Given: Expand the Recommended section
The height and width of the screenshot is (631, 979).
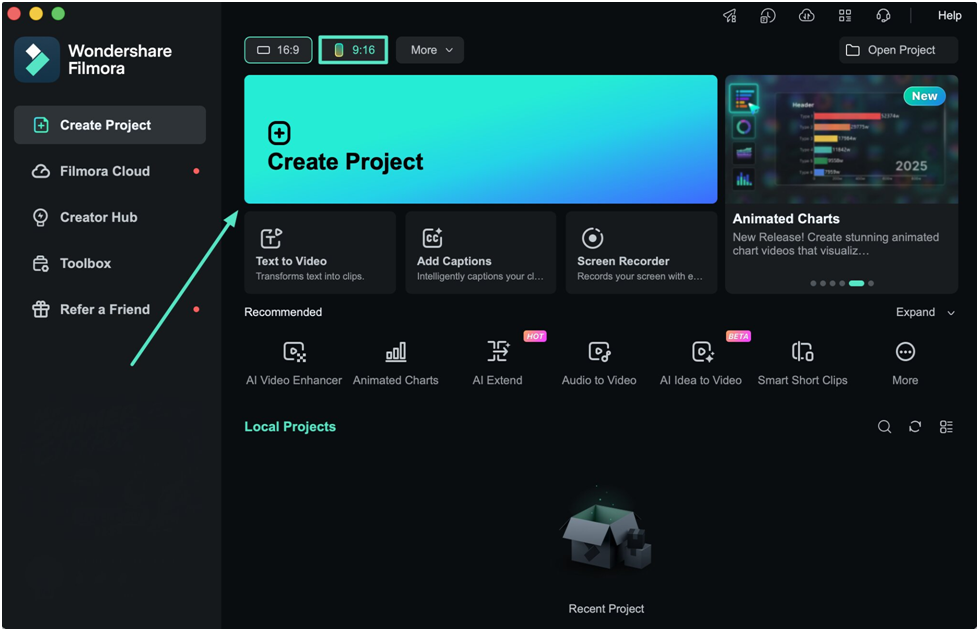Looking at the screenshot, I should pos(925,312).
